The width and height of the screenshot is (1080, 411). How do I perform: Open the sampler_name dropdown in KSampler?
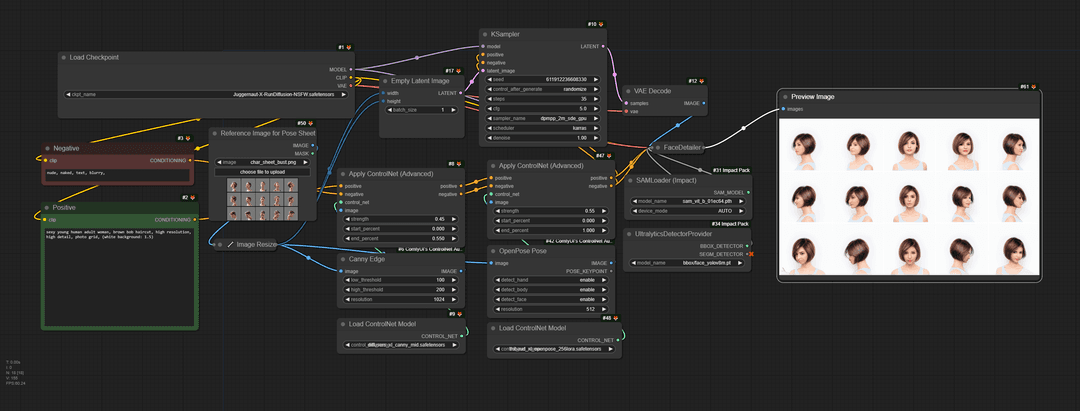click(545, 118)
